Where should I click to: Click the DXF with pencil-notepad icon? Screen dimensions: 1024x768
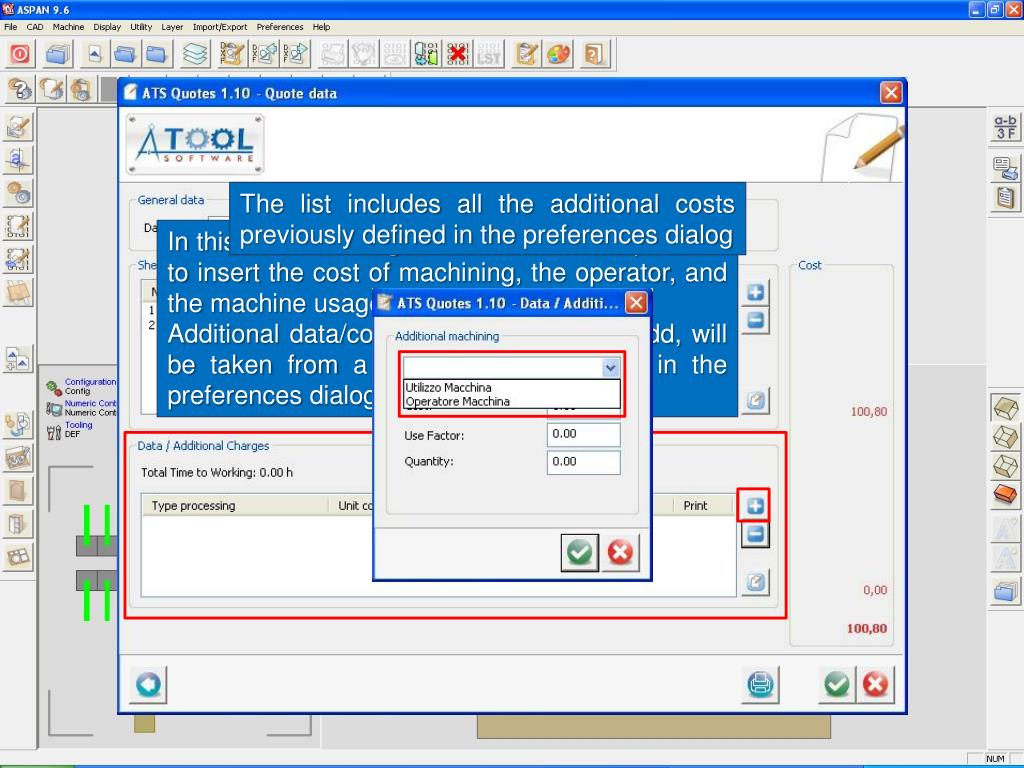pyautogui.click(x=232, y=54)
